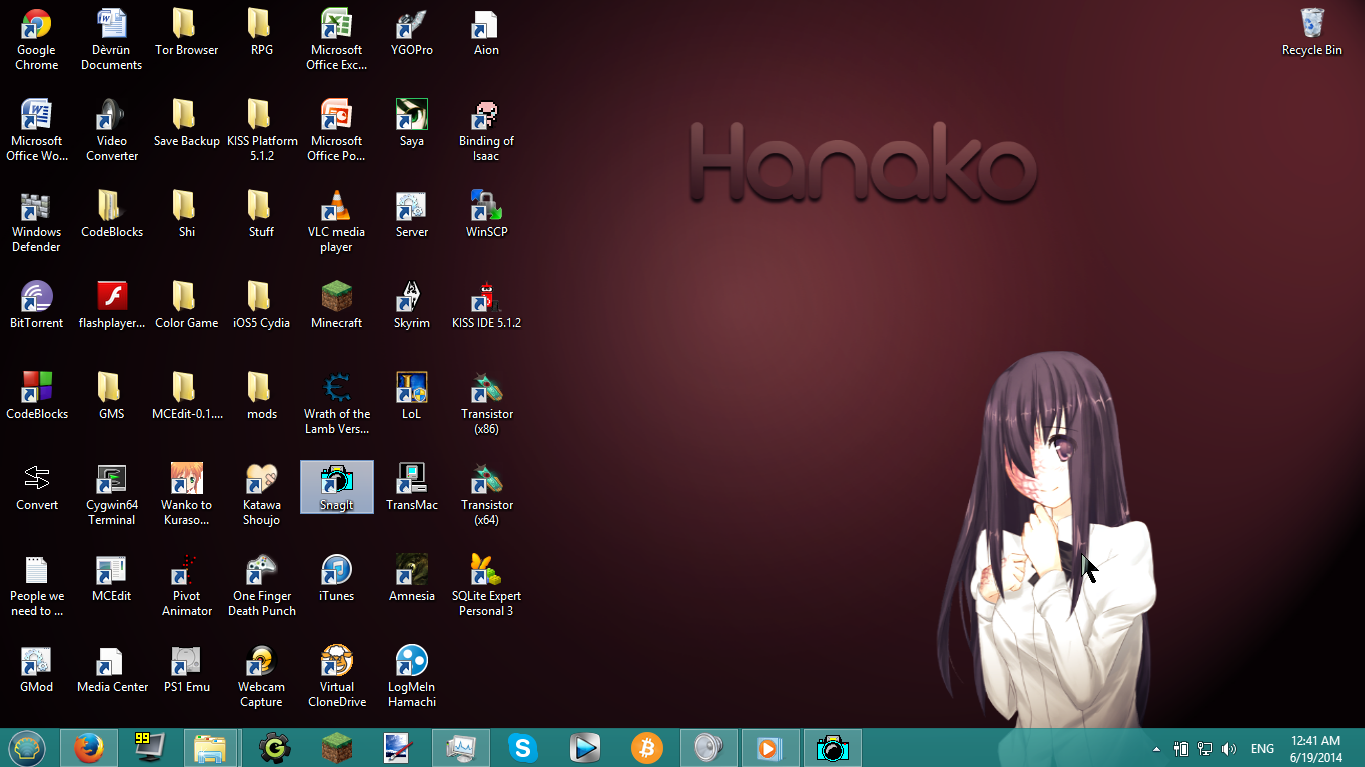
Task: Select the Stuff folder
Action: coord(262,215)
